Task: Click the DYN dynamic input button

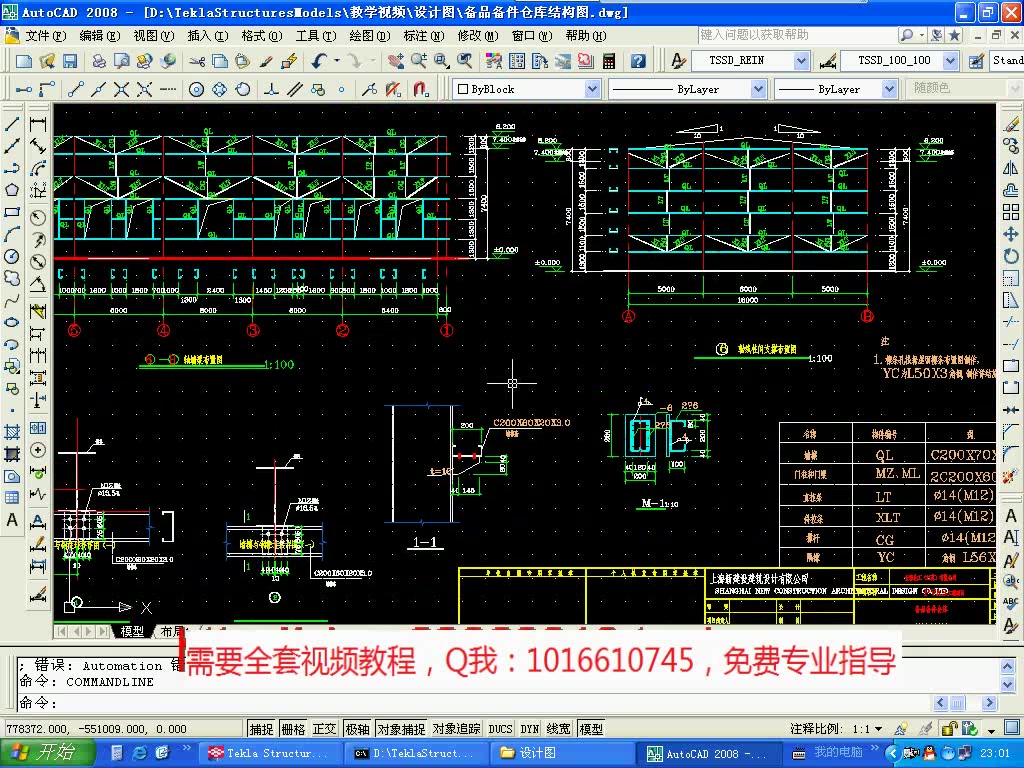Action: click(527, 728)
